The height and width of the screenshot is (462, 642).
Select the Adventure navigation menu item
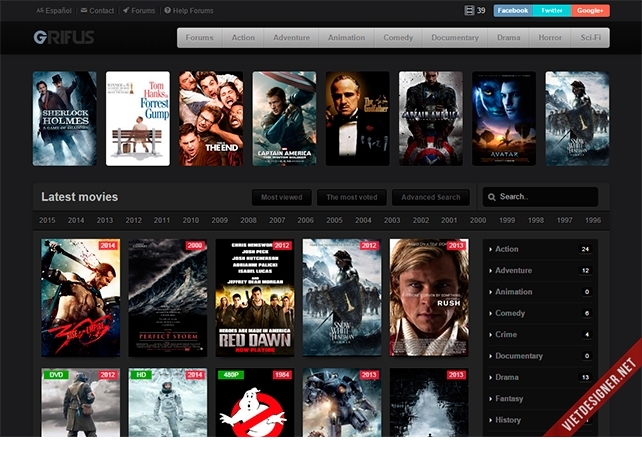[x=292, y=38]
